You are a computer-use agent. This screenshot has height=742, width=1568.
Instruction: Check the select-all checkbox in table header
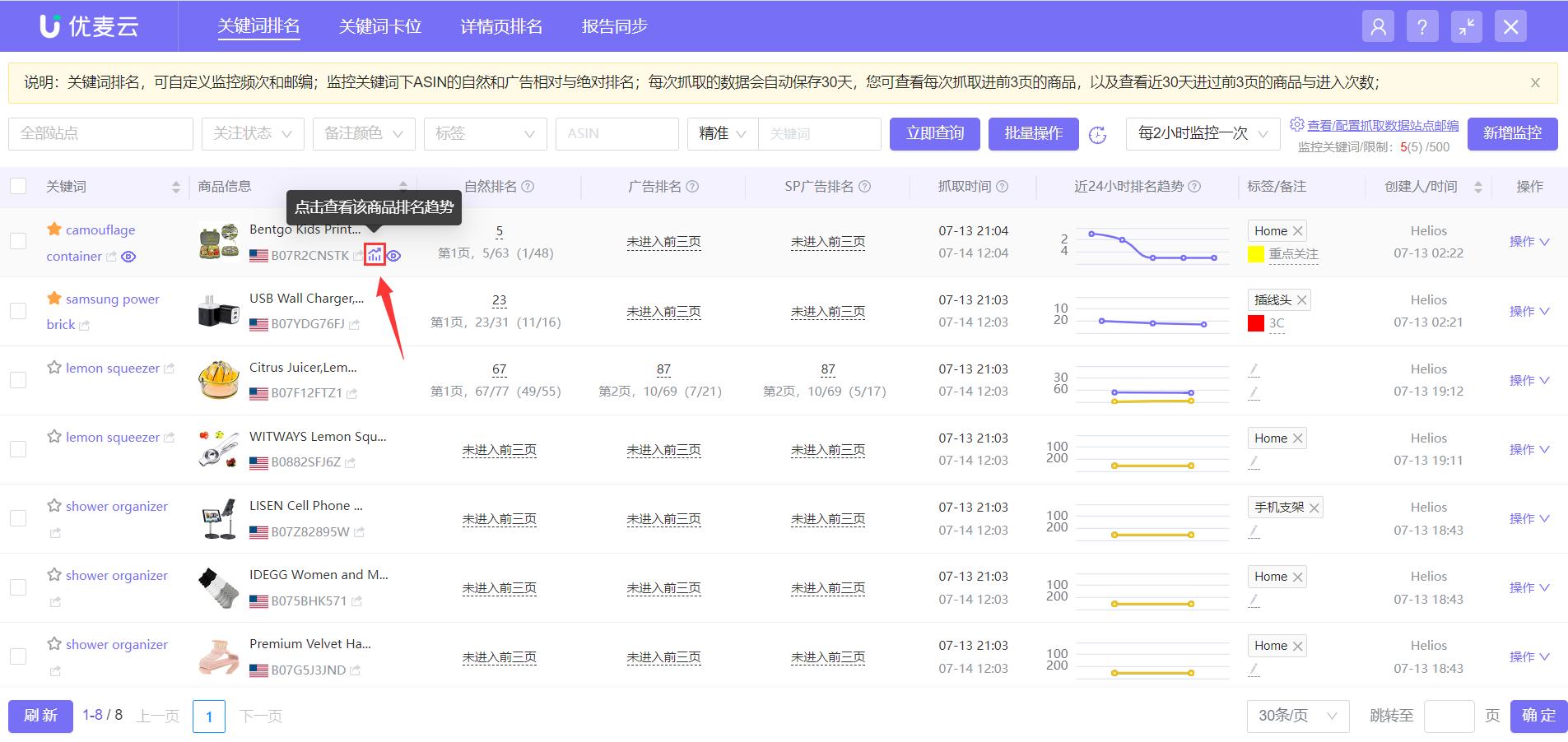[17, 186]
